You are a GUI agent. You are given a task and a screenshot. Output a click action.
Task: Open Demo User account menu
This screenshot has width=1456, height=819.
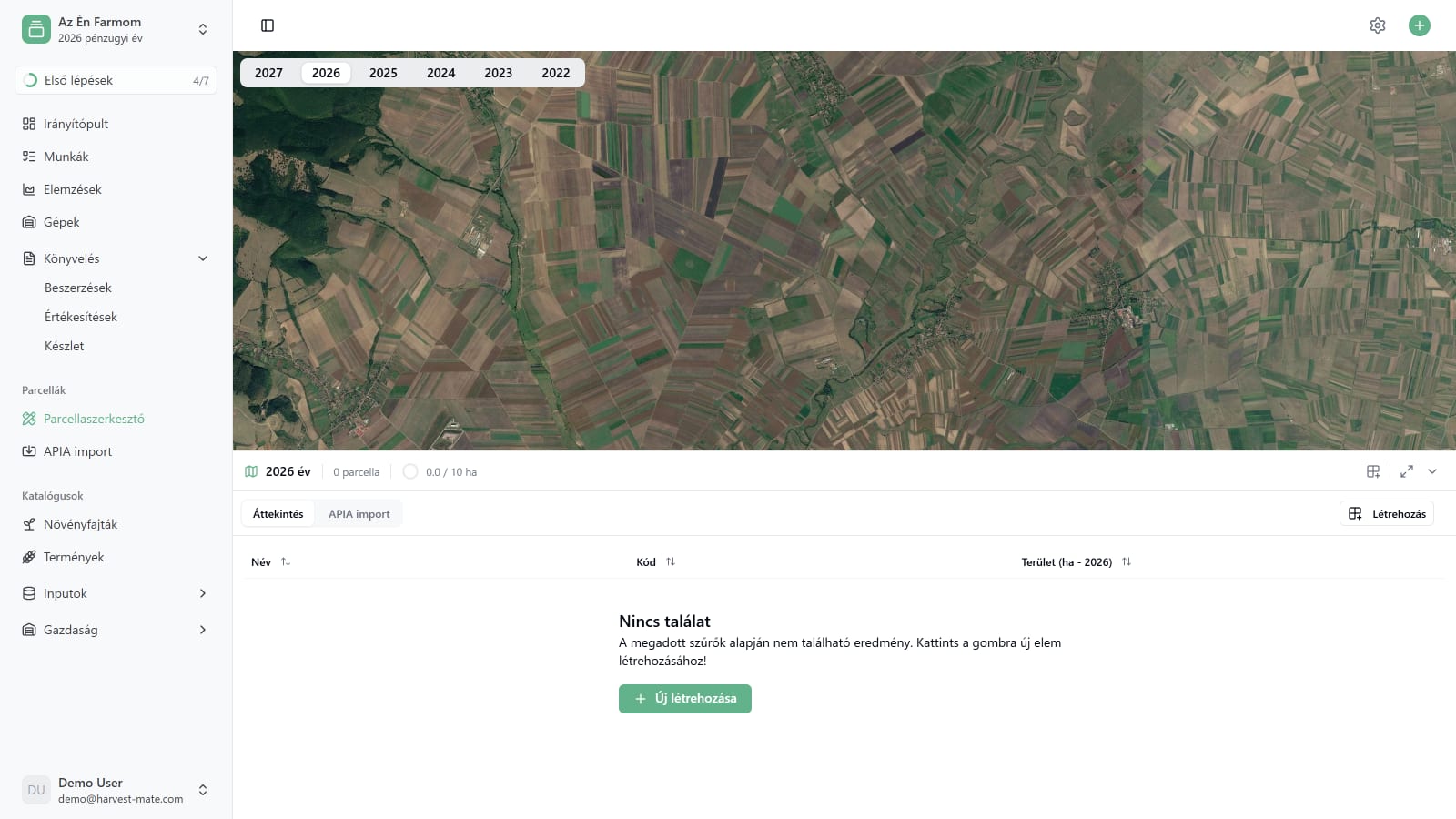coord(116,790)
